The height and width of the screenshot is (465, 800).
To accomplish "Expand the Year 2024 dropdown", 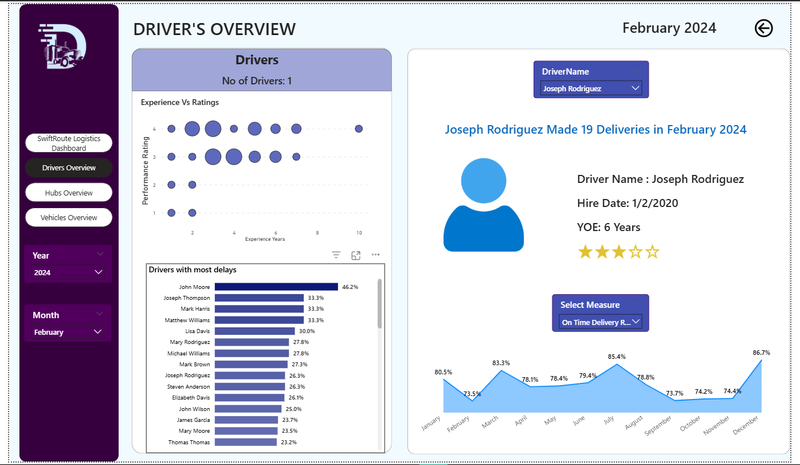I will pos(68,273).
